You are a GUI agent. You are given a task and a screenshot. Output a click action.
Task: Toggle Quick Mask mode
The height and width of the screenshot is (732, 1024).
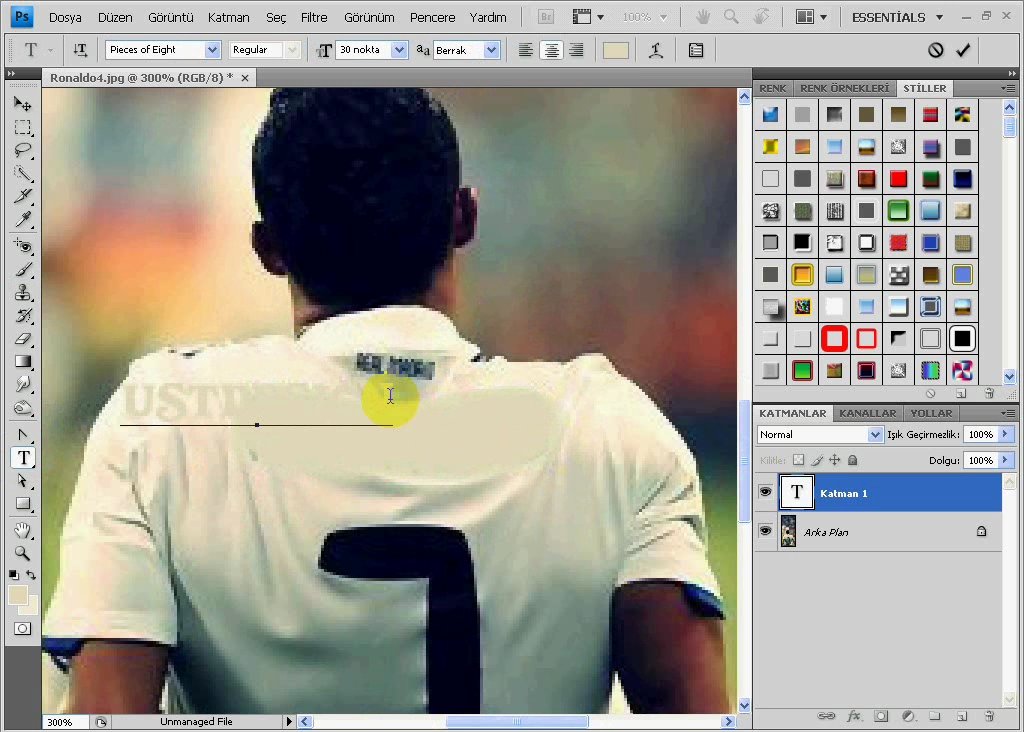[x=23, y=629]
